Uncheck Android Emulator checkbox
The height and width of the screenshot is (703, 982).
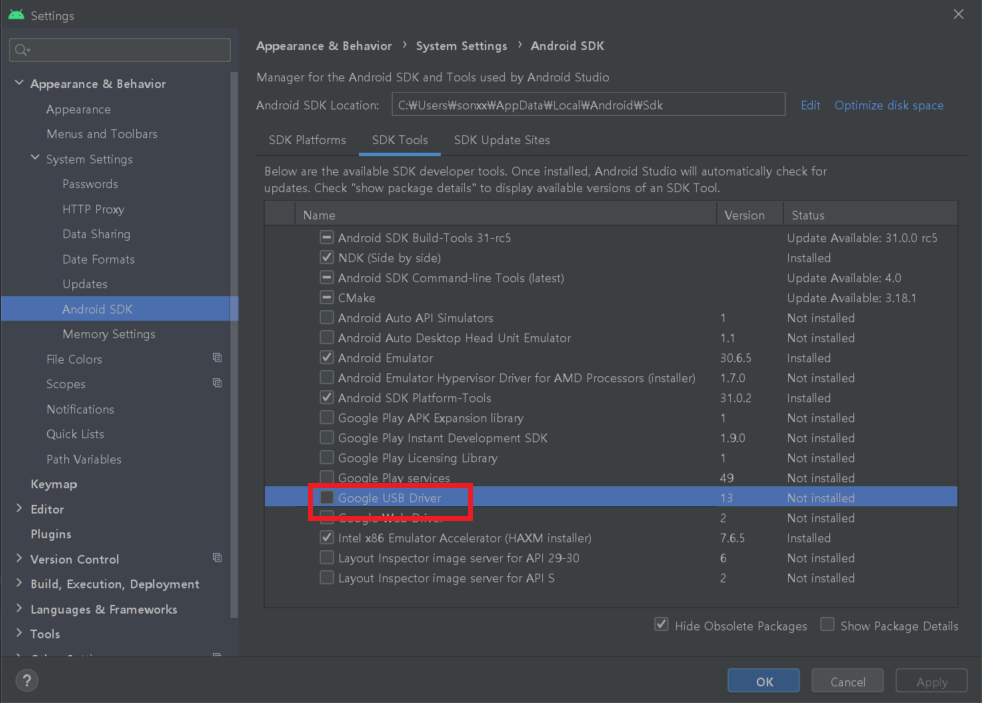coord(326,357)
